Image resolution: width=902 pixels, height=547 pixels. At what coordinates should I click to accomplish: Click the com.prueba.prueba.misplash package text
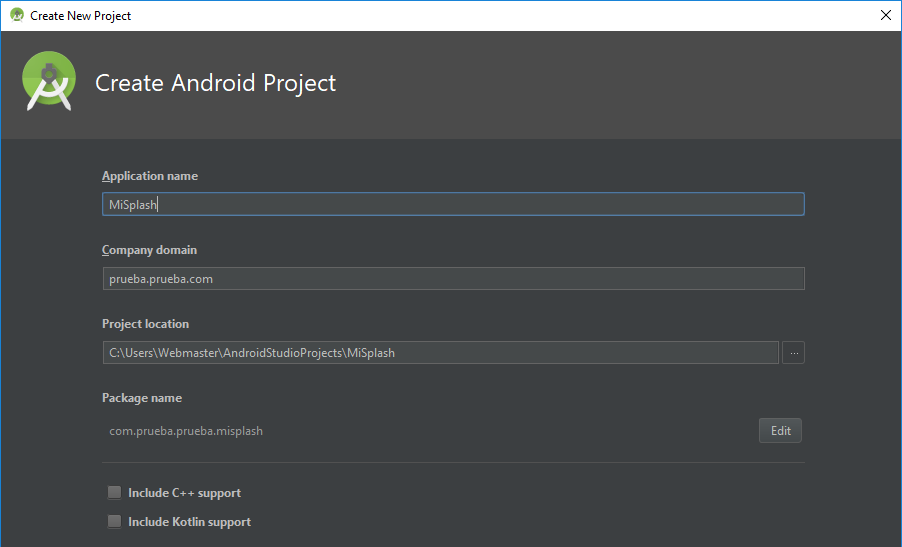pos(186,431)
